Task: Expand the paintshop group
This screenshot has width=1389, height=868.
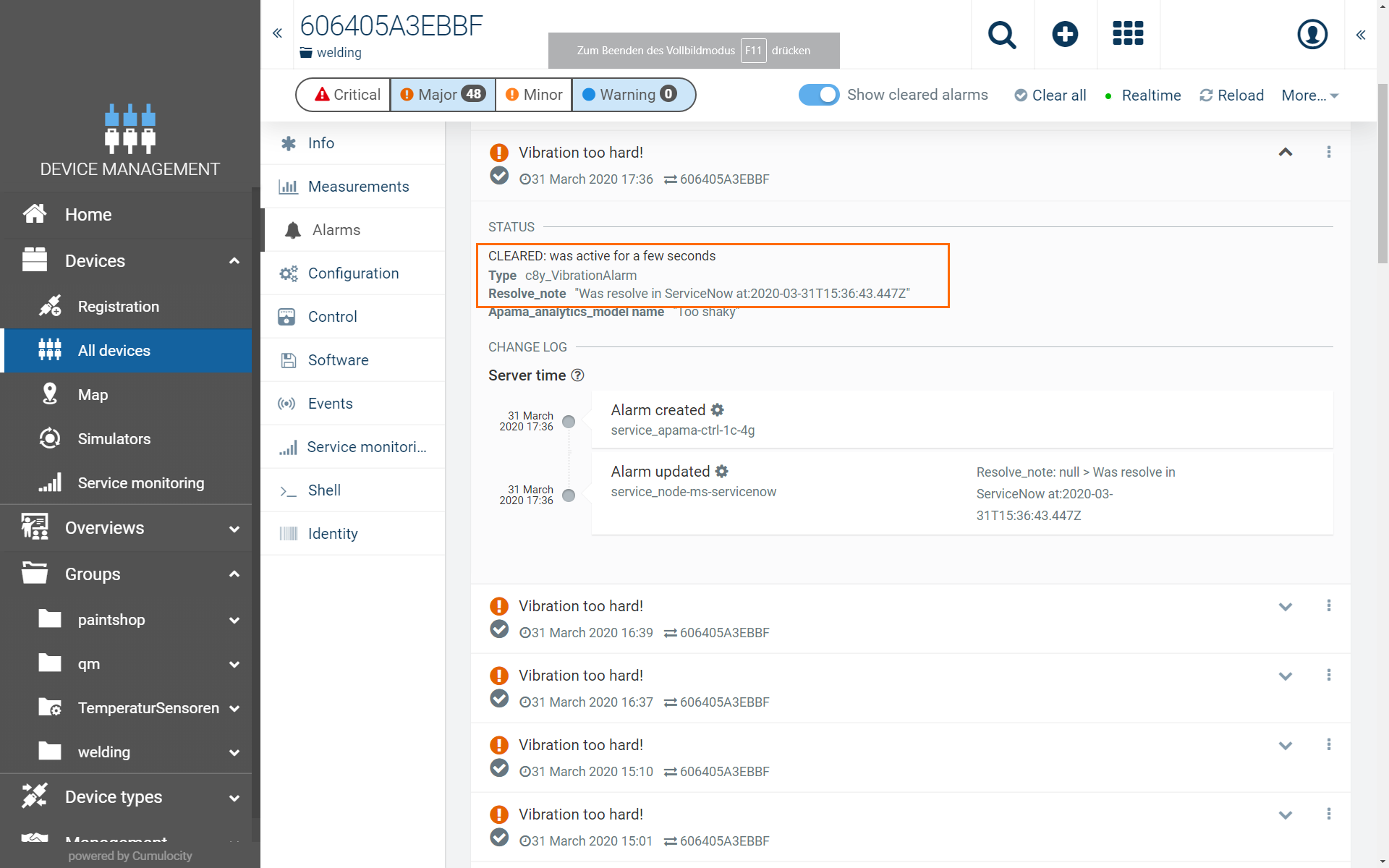Action: point(234,621)
